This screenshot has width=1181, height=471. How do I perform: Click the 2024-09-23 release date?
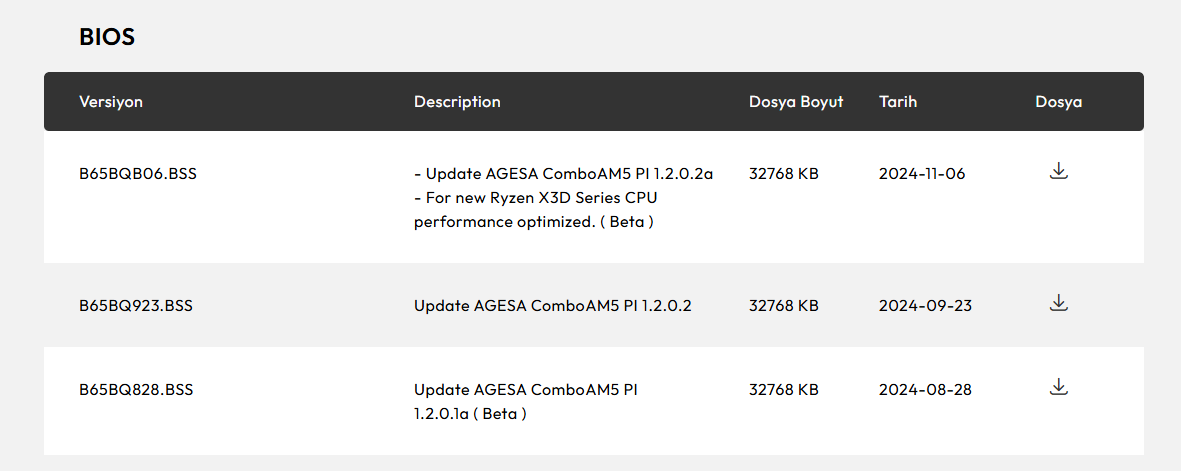pyautogui.click(x=925, y=306)
